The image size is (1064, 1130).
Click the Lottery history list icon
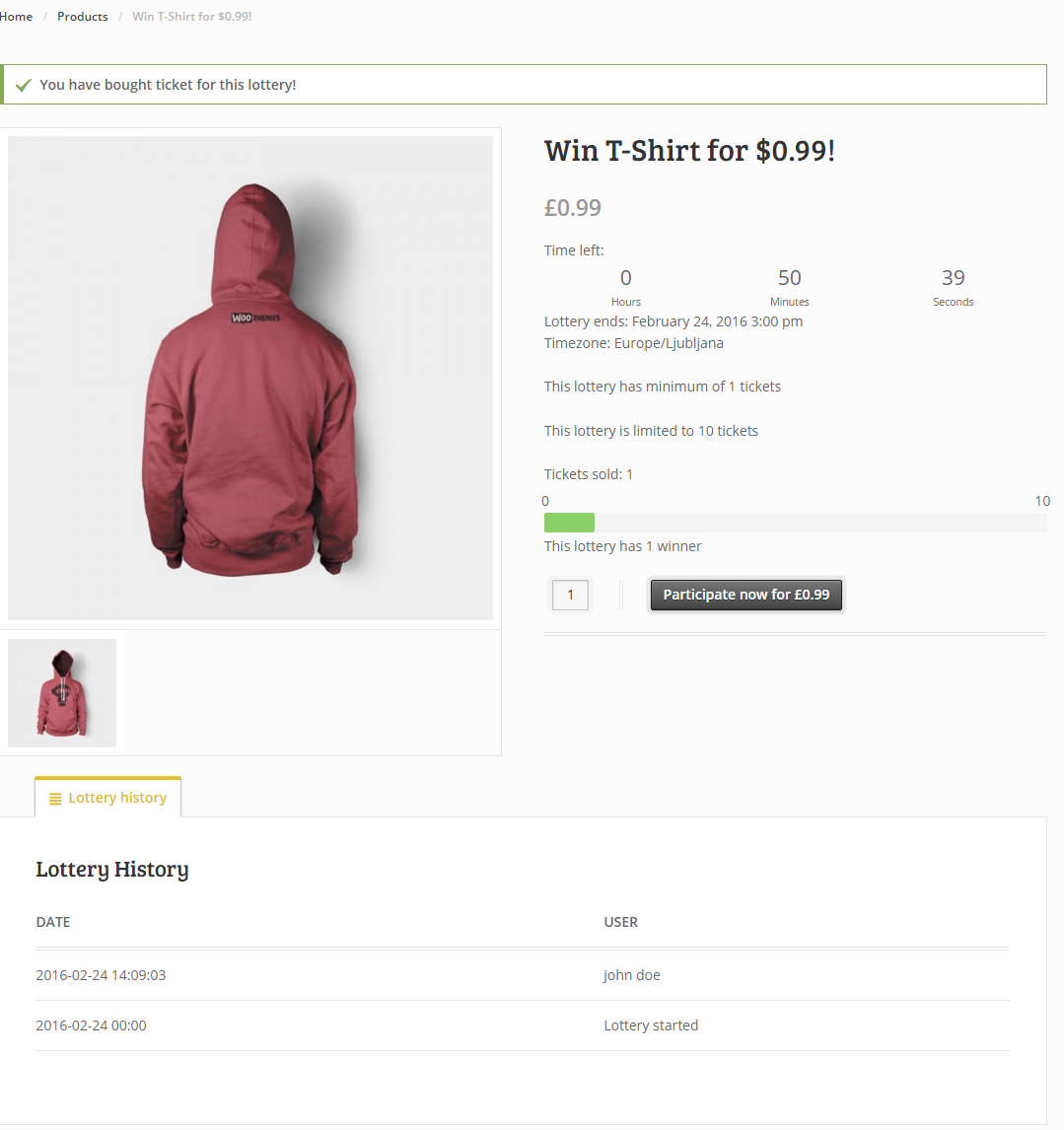(x=55, y=799)
